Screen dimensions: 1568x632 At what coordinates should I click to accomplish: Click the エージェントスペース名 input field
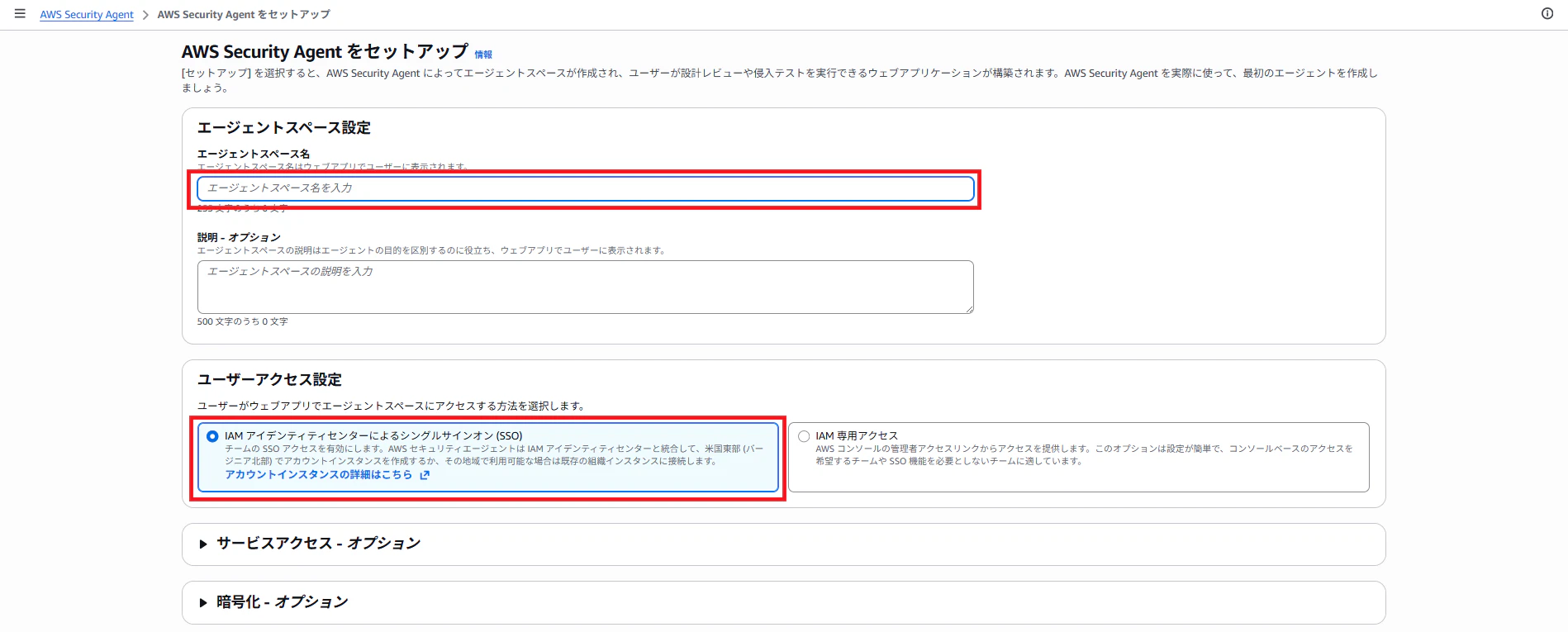pyautogui.click(x=586, y=188)
